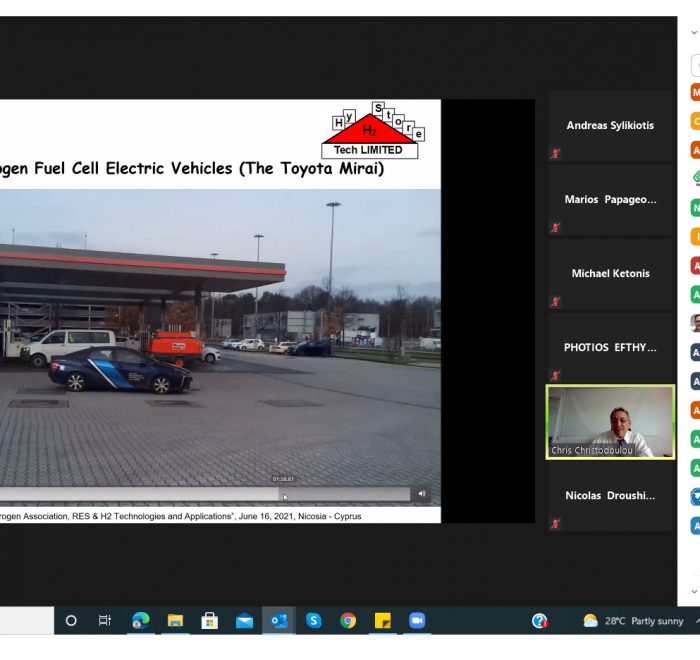Open Cortana circle on the taskbar
The height and width of the screenshot is (660, 700).
click(71, 621)
